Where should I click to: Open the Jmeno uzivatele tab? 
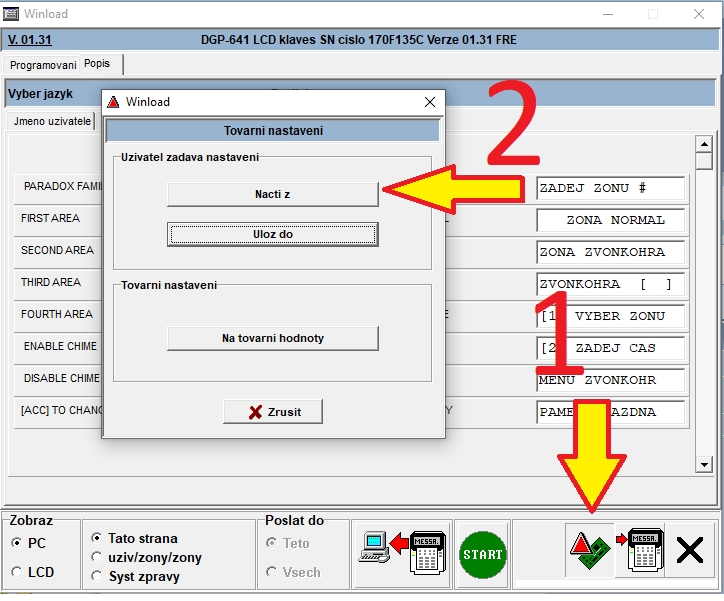pos(51,121)
